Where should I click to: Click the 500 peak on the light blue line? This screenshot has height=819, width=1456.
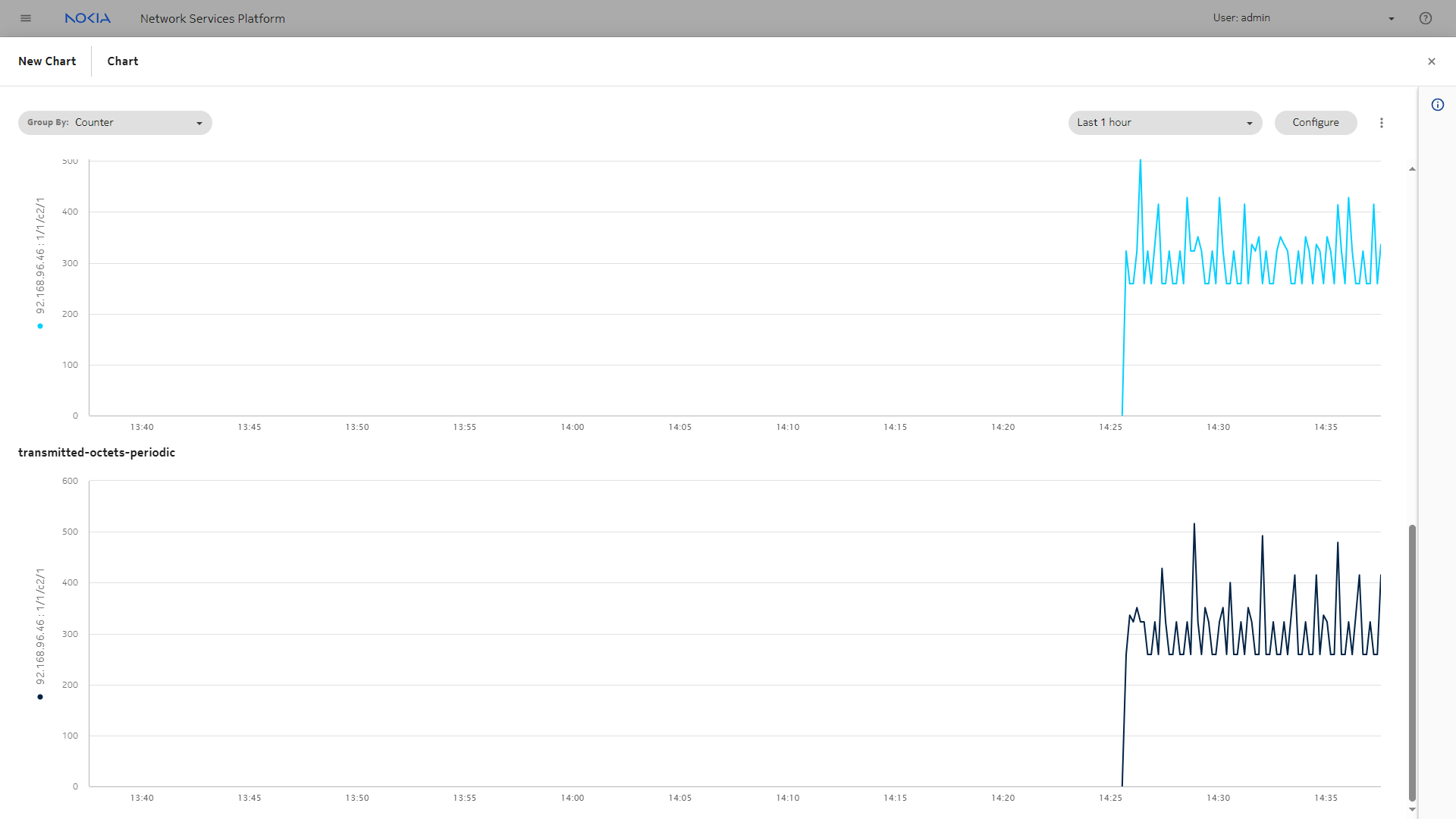[x=1140, y=162]
